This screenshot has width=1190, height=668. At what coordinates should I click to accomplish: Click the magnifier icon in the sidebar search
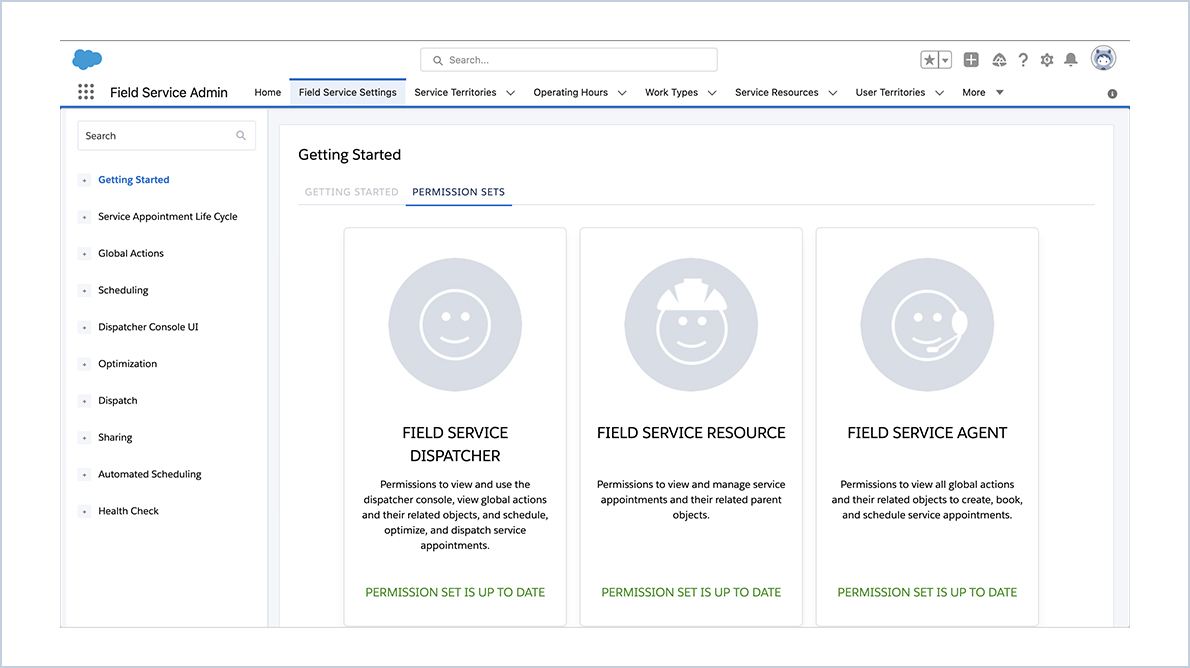pyautogui.click(x=240, y=135)
